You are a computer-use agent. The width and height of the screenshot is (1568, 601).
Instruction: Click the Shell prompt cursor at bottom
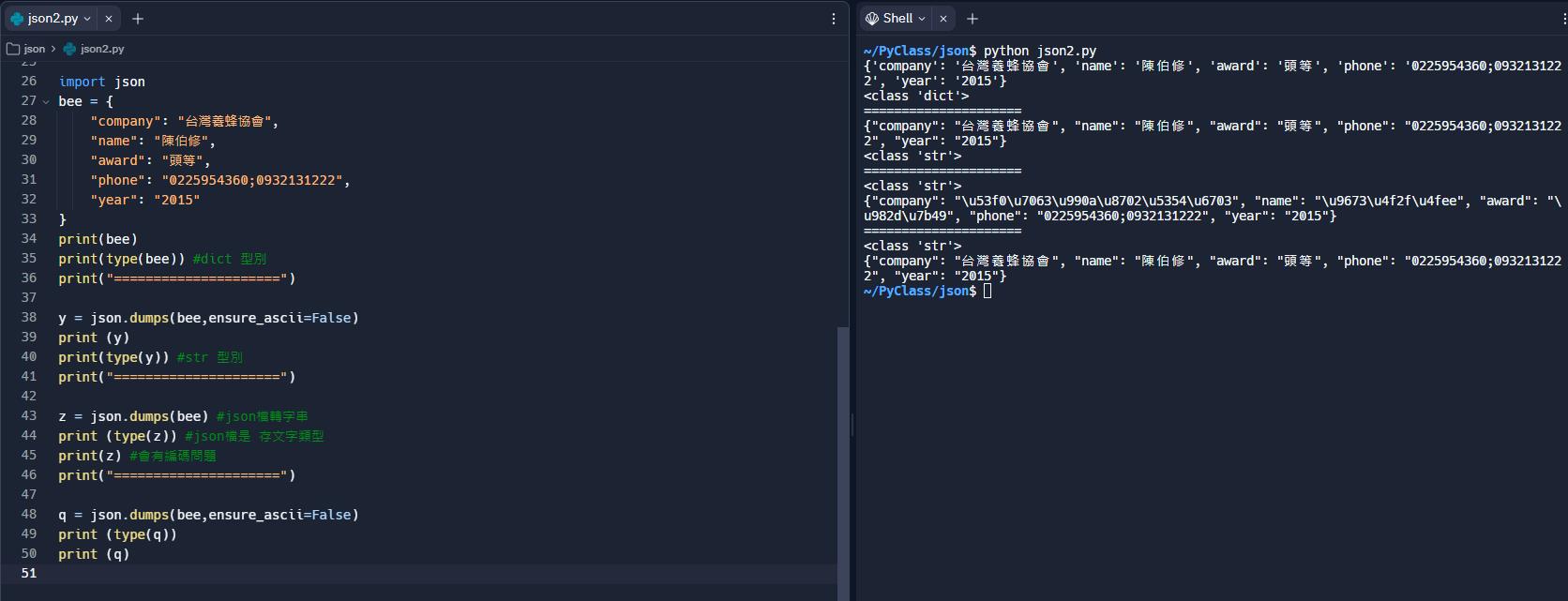tap(988, 291)
